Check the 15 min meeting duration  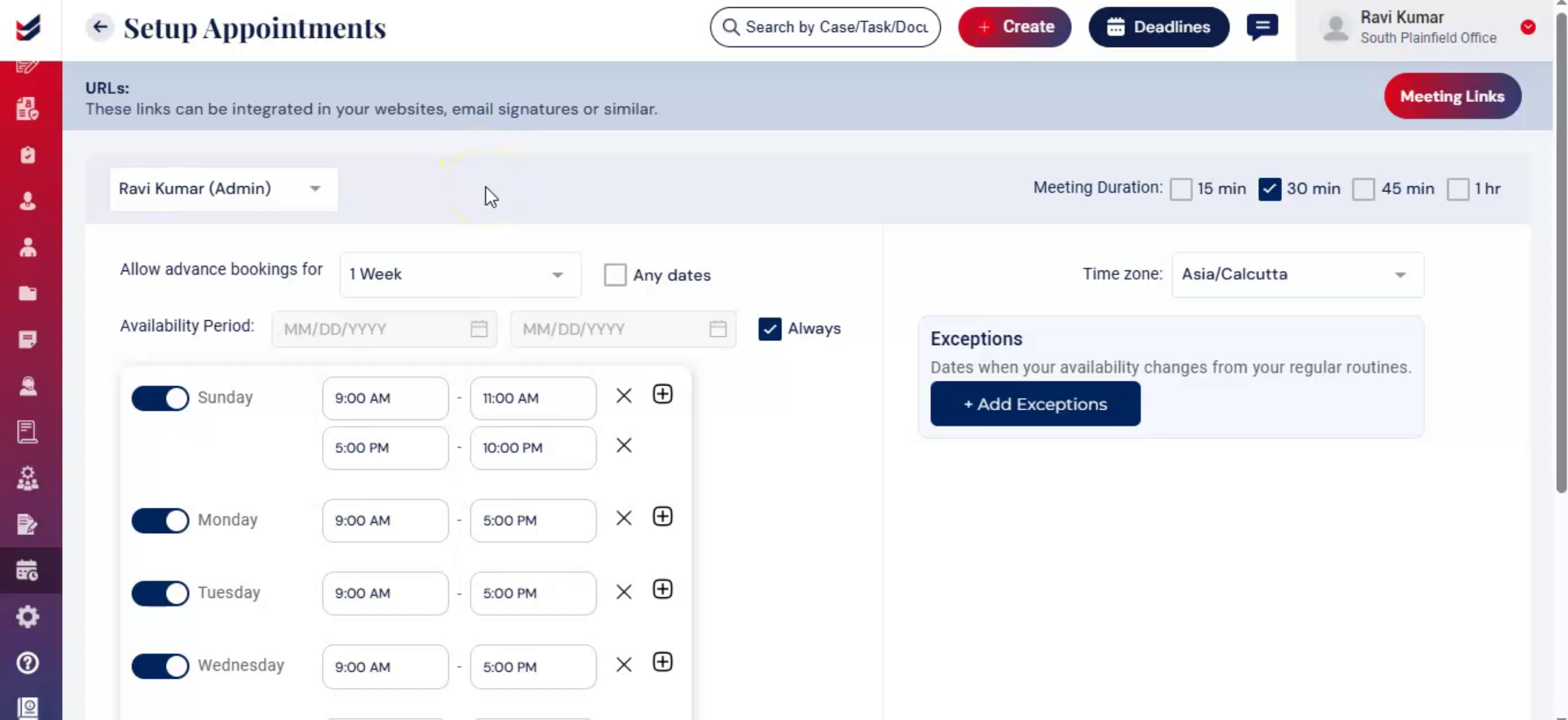(1181, 189)
